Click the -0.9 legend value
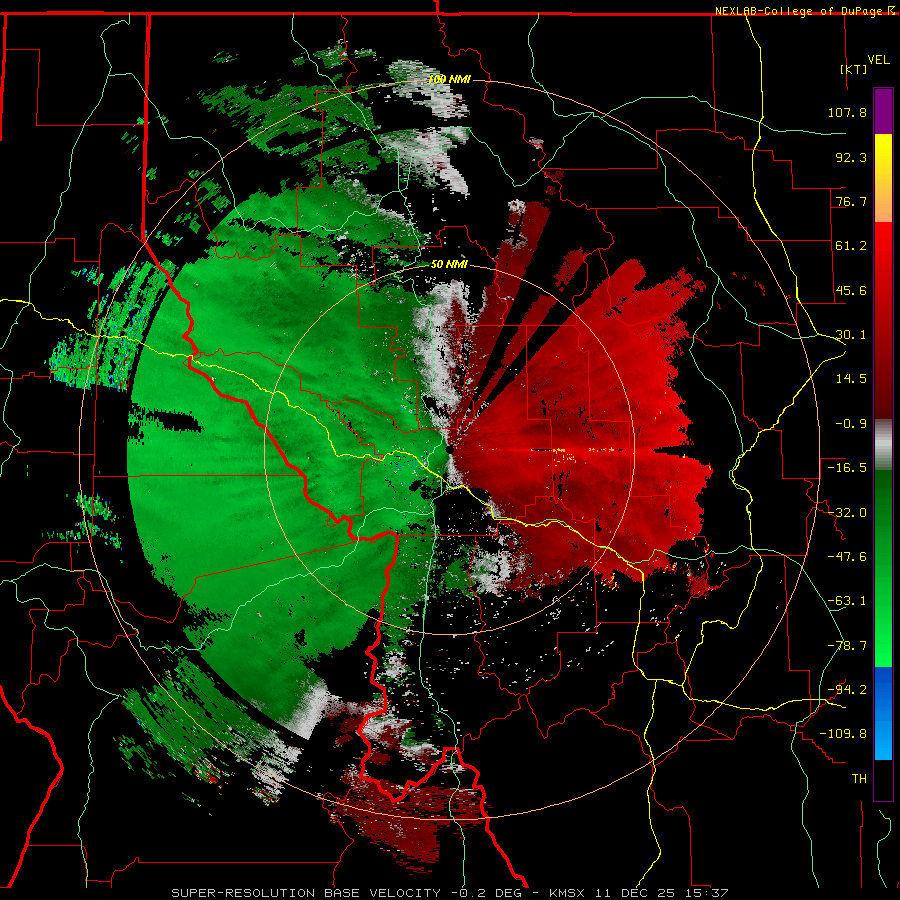Screen dimensions: 900x900 pos(851,424)
